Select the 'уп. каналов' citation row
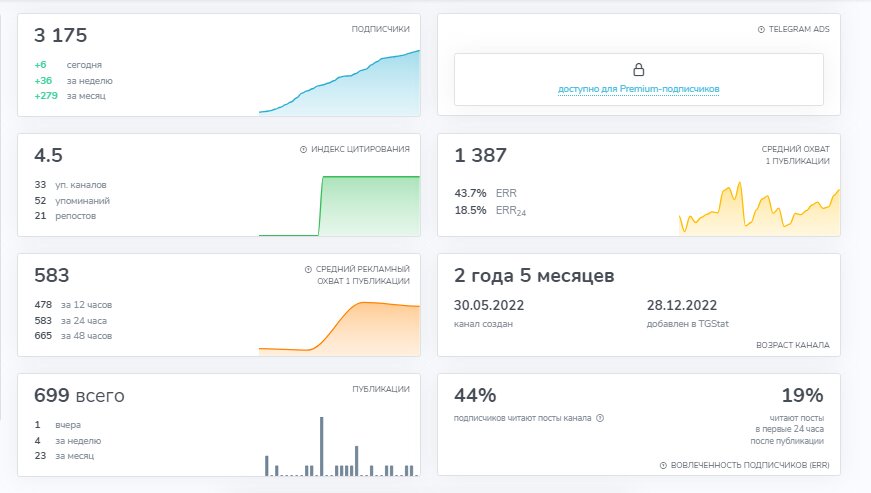The height and width of the screenshot is (493, 871). 70,184
